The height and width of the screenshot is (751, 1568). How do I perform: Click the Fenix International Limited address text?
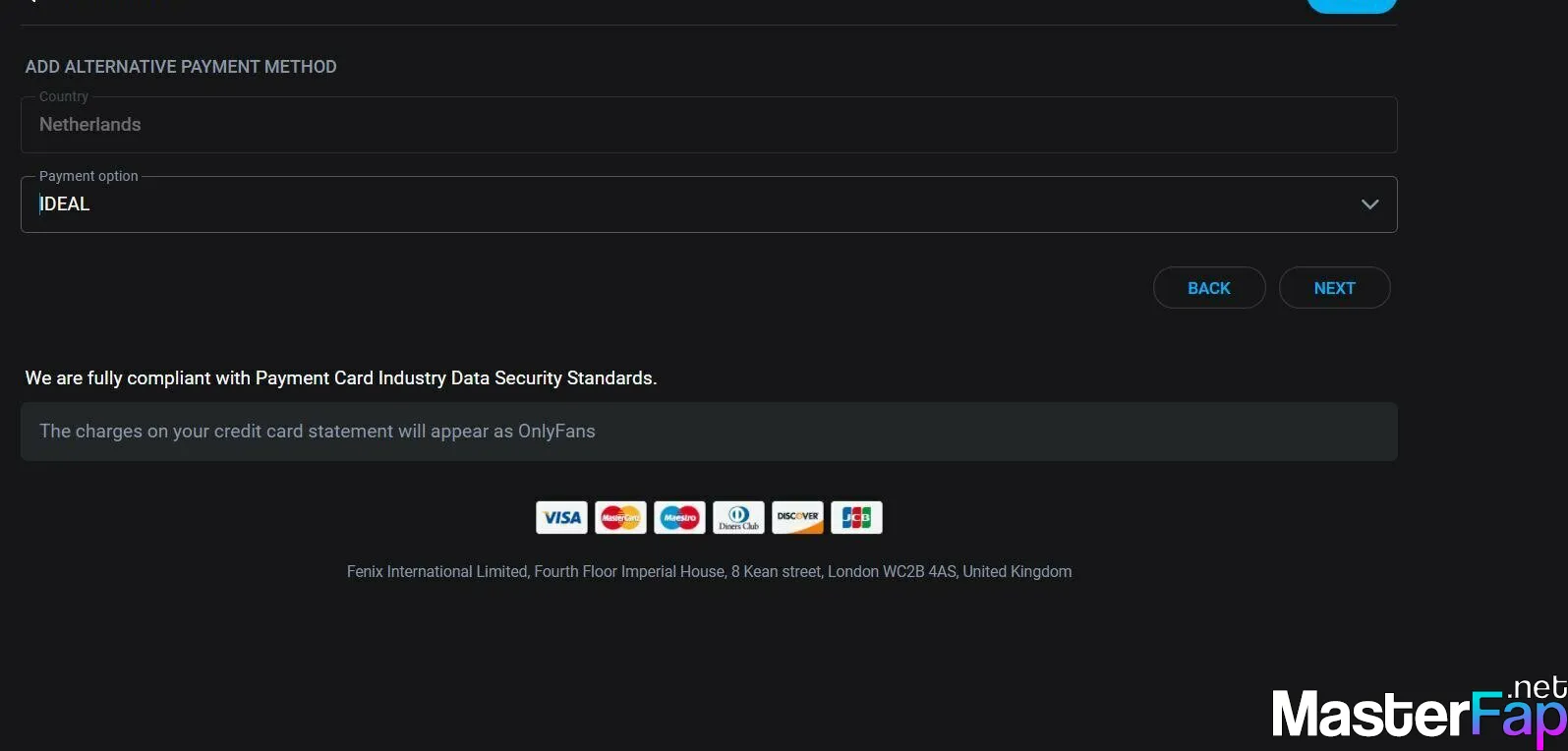click(709, 572)
